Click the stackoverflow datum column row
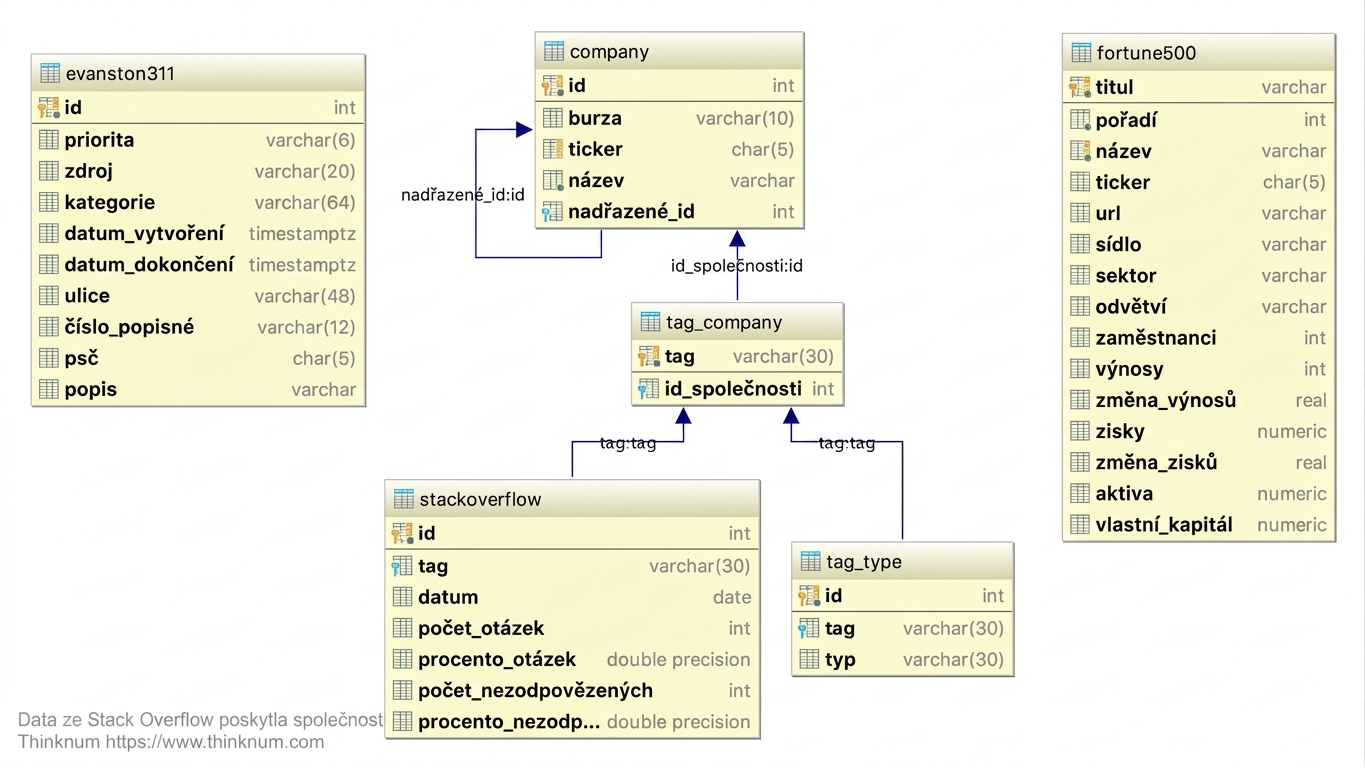 coord(572,597)
